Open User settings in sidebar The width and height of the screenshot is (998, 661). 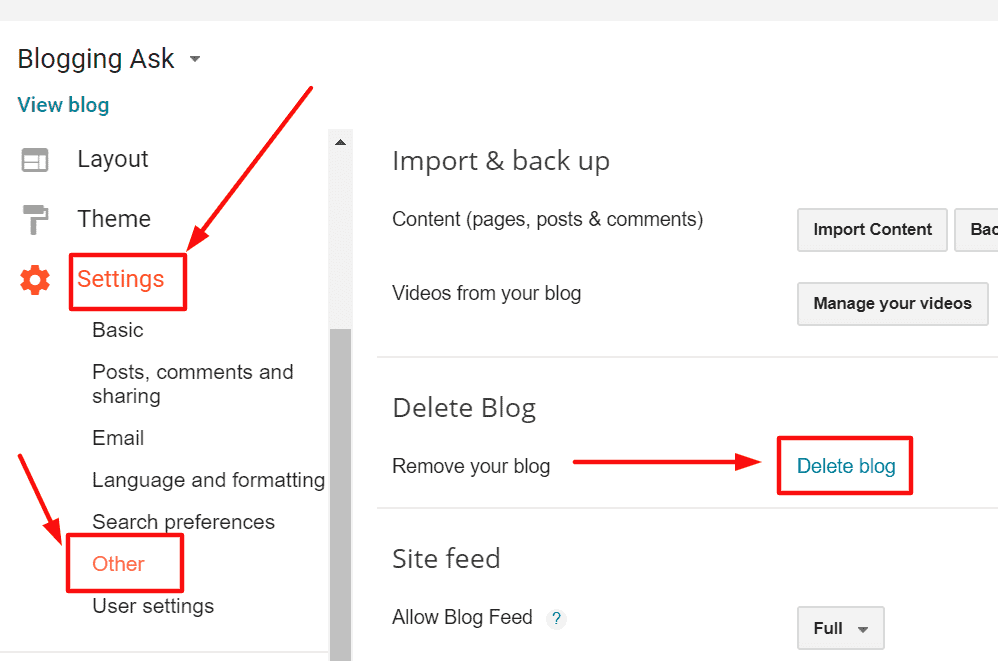(153, 606)
